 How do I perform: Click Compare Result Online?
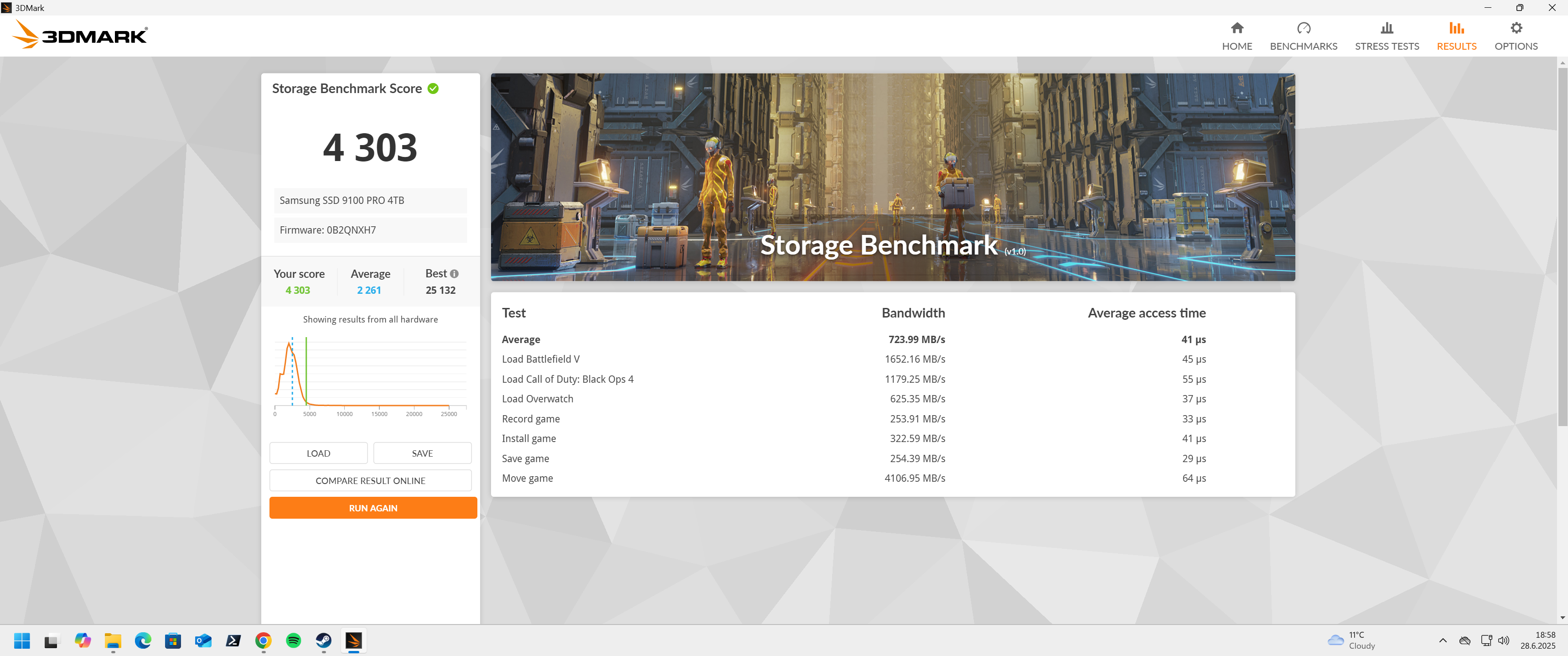[x=370, y=480]
